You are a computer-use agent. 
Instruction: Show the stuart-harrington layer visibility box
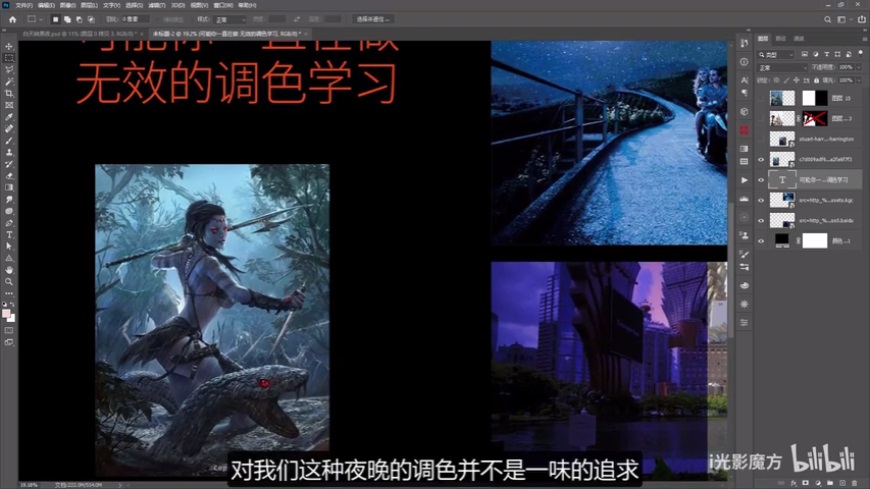coord(761,139)
